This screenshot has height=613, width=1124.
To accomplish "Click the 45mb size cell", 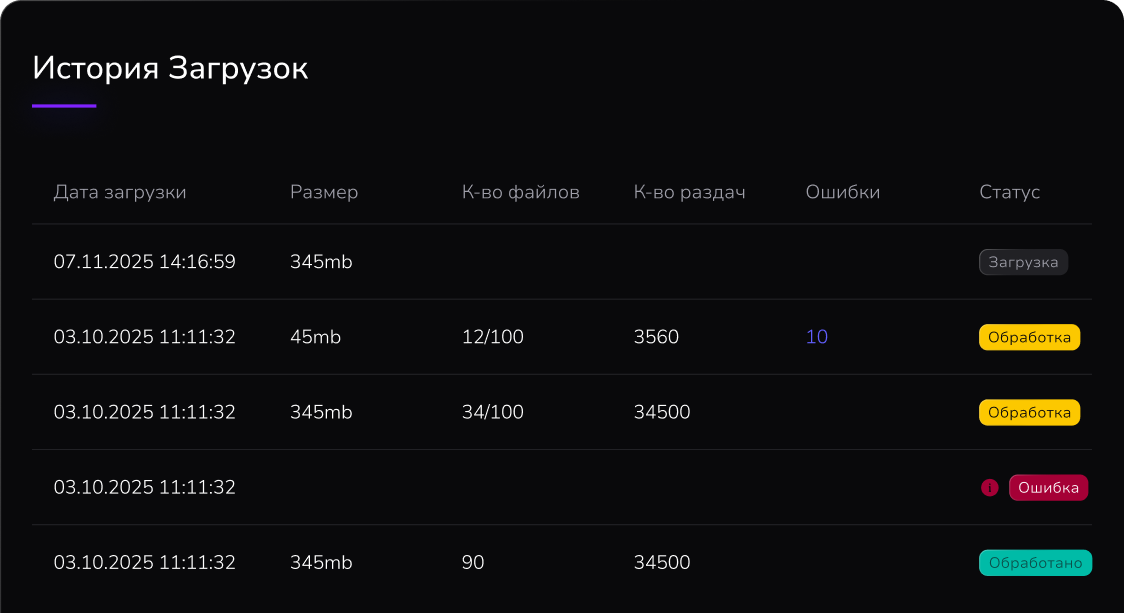I will click(x=316, y=337).
